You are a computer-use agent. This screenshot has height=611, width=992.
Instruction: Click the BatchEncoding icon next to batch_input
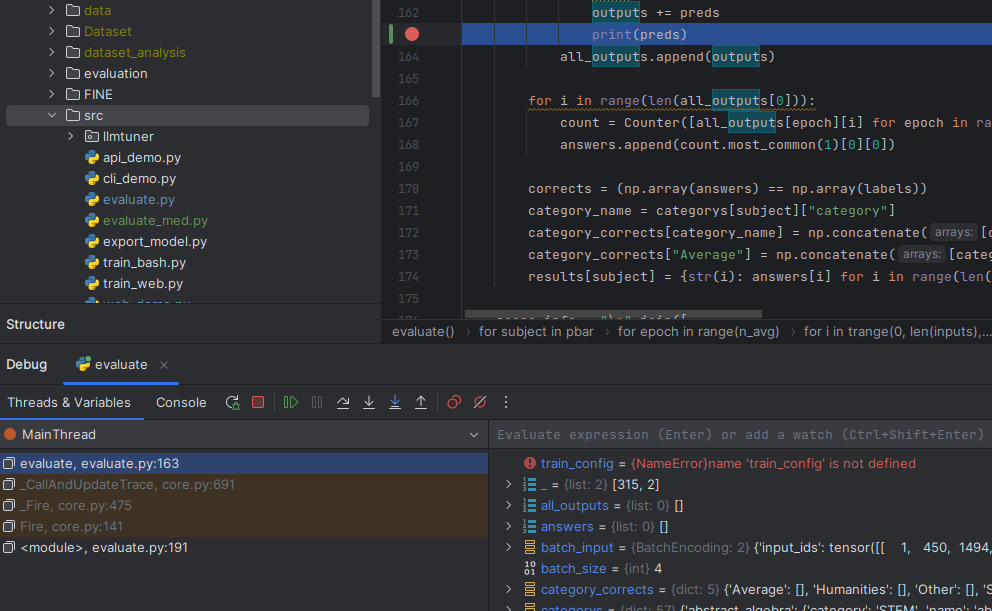[x=530, y=548]
